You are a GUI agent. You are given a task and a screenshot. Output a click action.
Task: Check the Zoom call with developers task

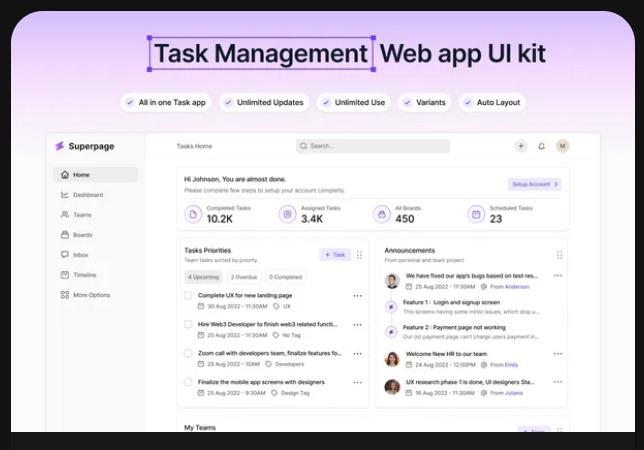point(188,353)
